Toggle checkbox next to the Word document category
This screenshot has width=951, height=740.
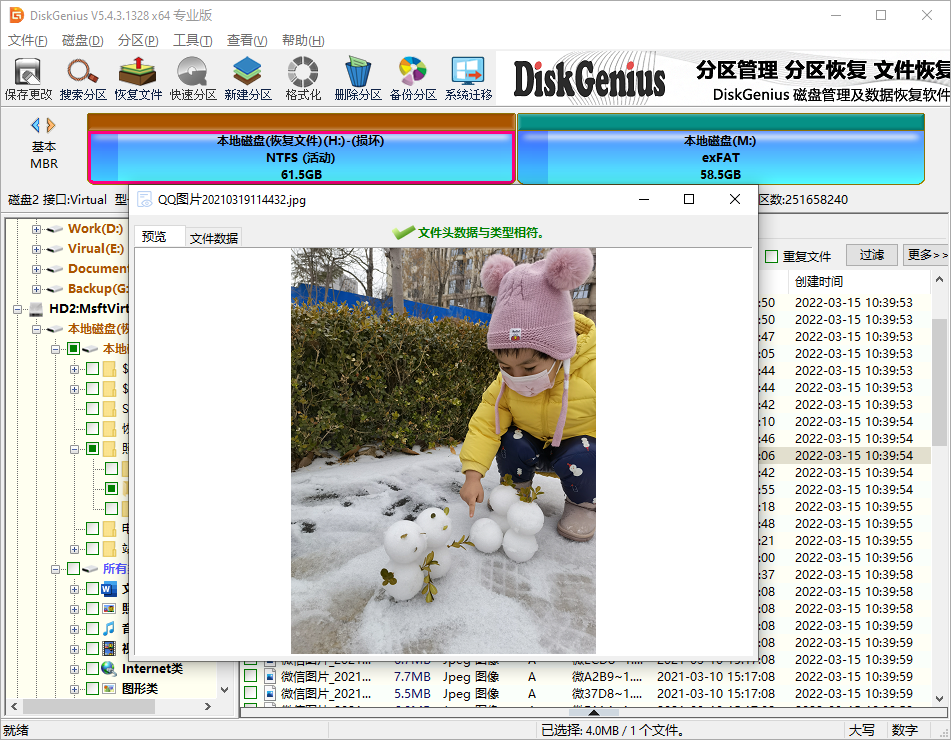(x=92, y=588)
